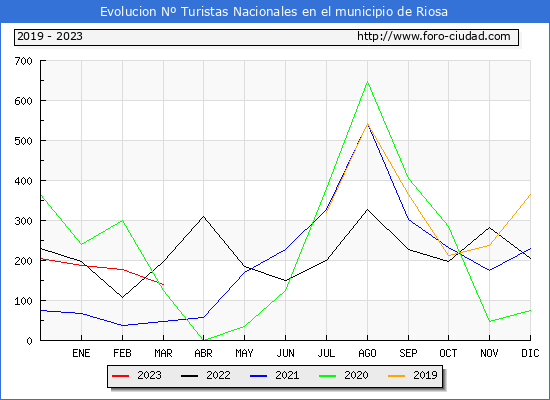Click the black 2022 peak at ABR
This screenshot has width=550, height=400.
click(x=203, y=216)
